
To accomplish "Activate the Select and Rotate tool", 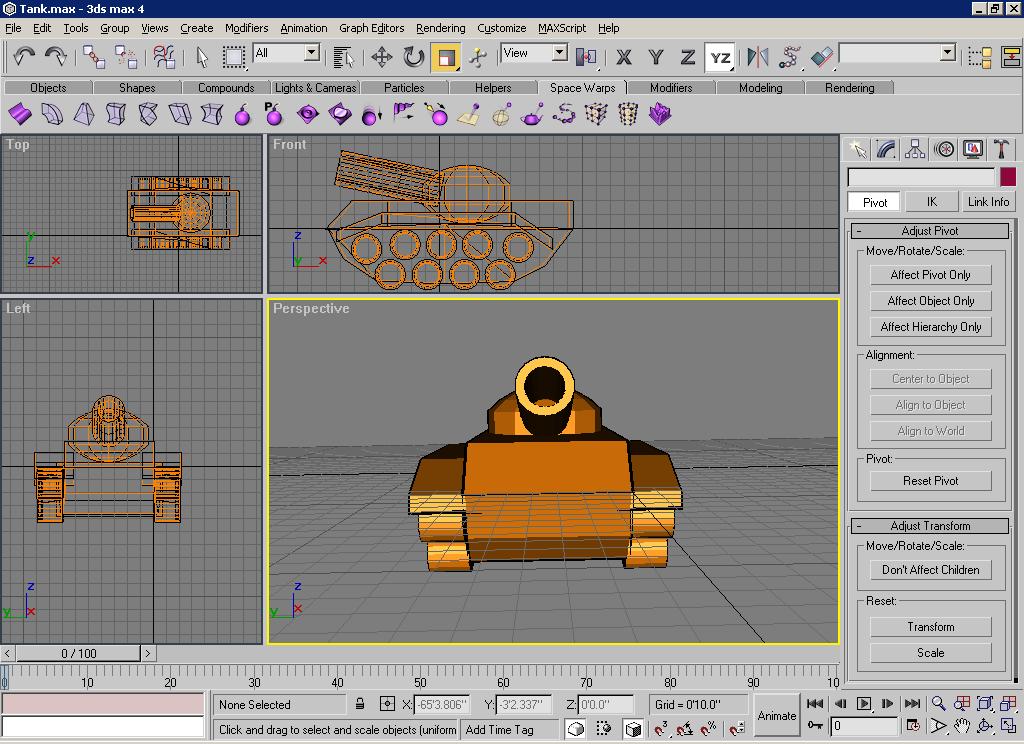I will tap(413, 57).
